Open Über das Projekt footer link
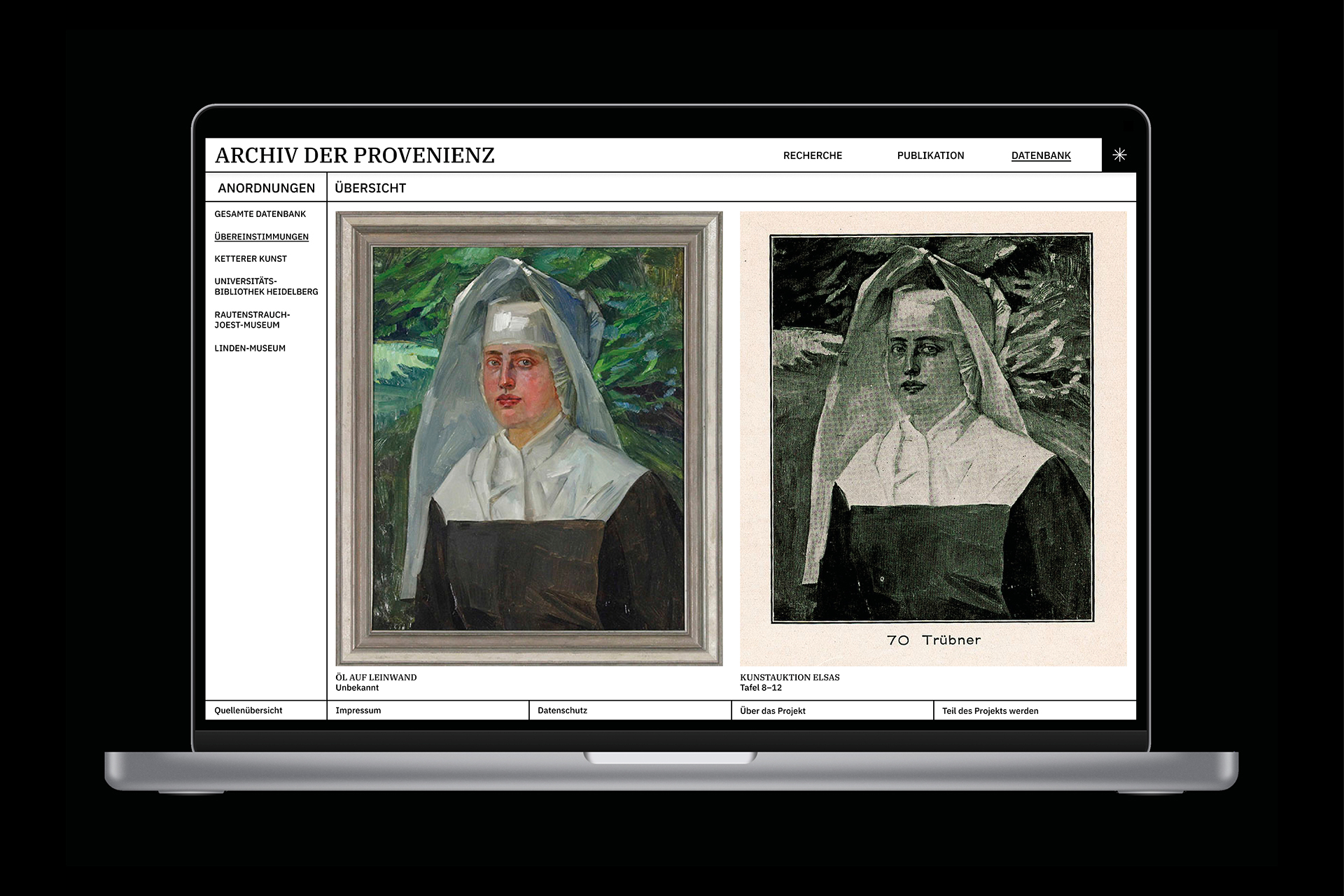Image resolution: width=1344 pixels, height=896 pixels. point(773,710)
